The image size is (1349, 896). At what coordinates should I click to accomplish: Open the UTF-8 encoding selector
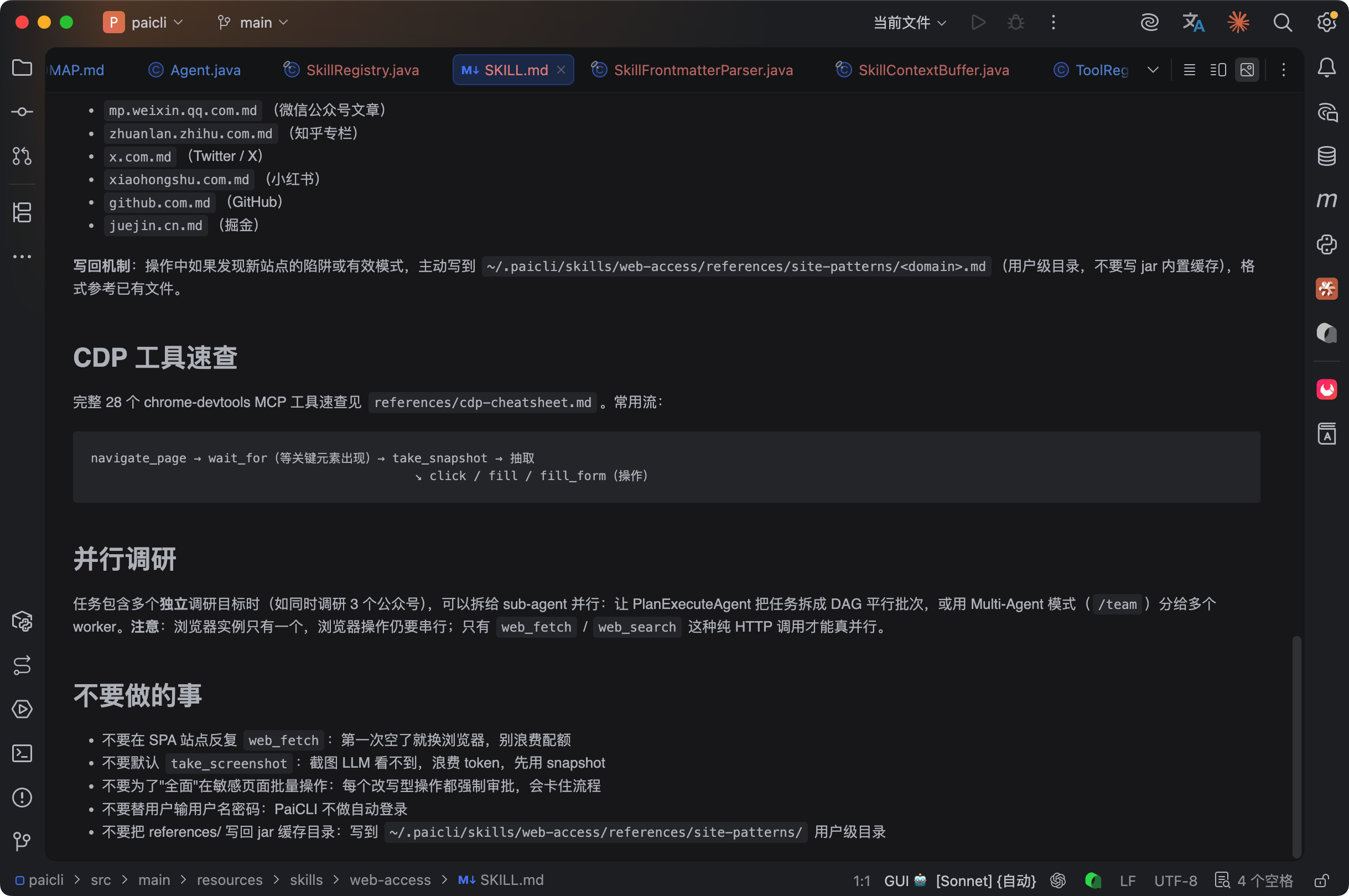pyautogui.click(x=1175, y=880)
